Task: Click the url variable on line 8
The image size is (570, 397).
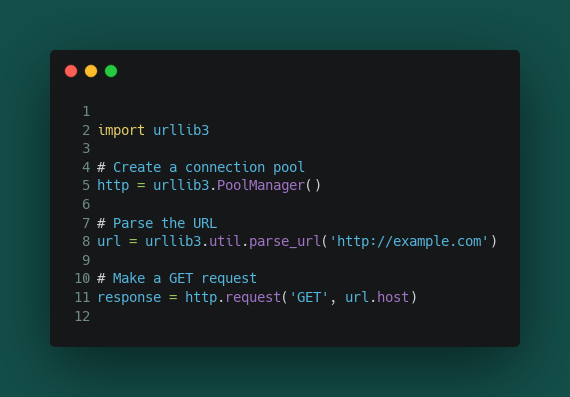Action: 109,241
